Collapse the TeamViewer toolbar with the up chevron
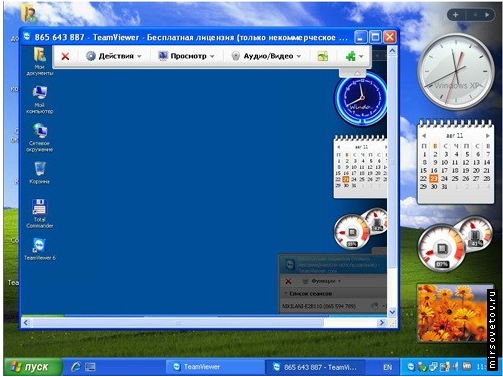Screen dimensions: 503x377 357,73
